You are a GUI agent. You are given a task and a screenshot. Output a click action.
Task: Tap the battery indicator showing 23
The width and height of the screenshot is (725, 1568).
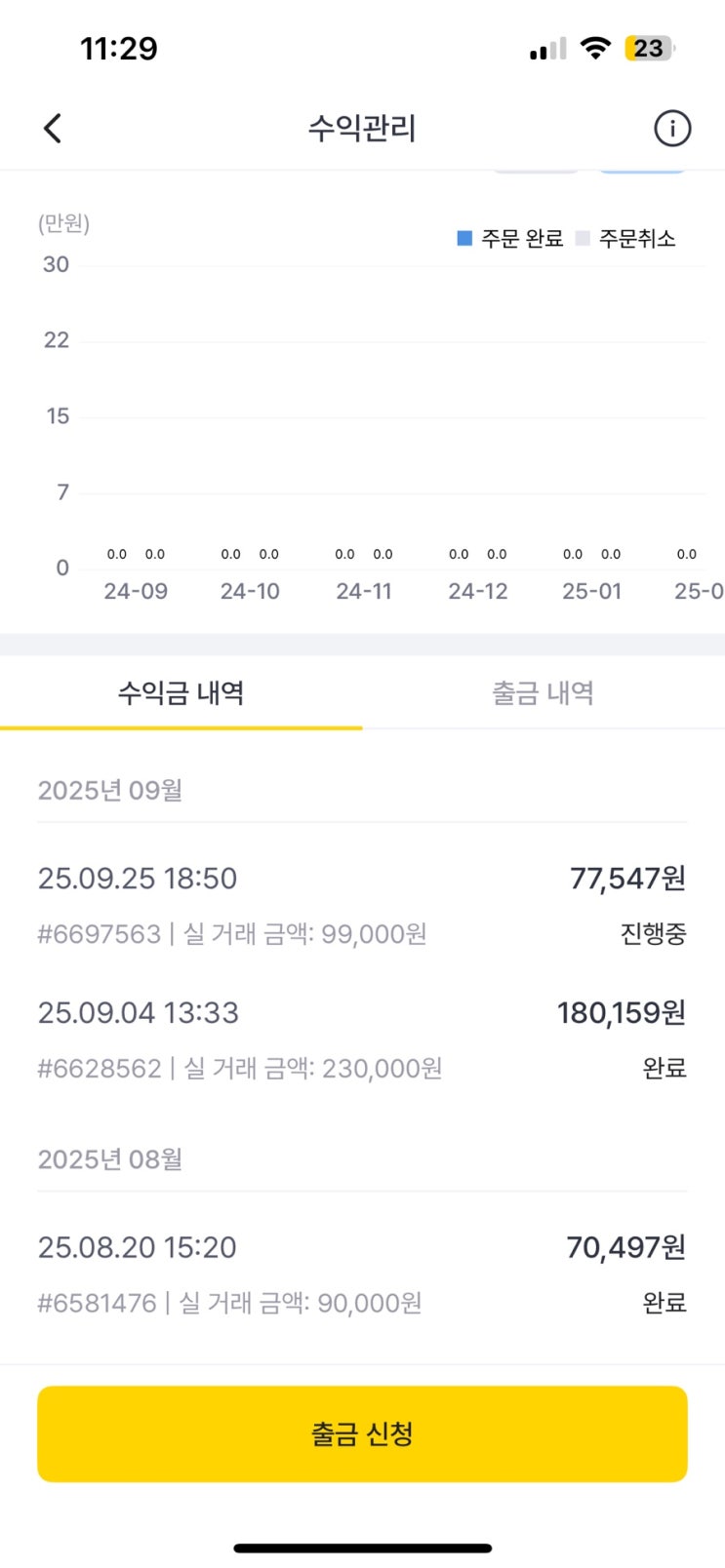pos(649,48)
